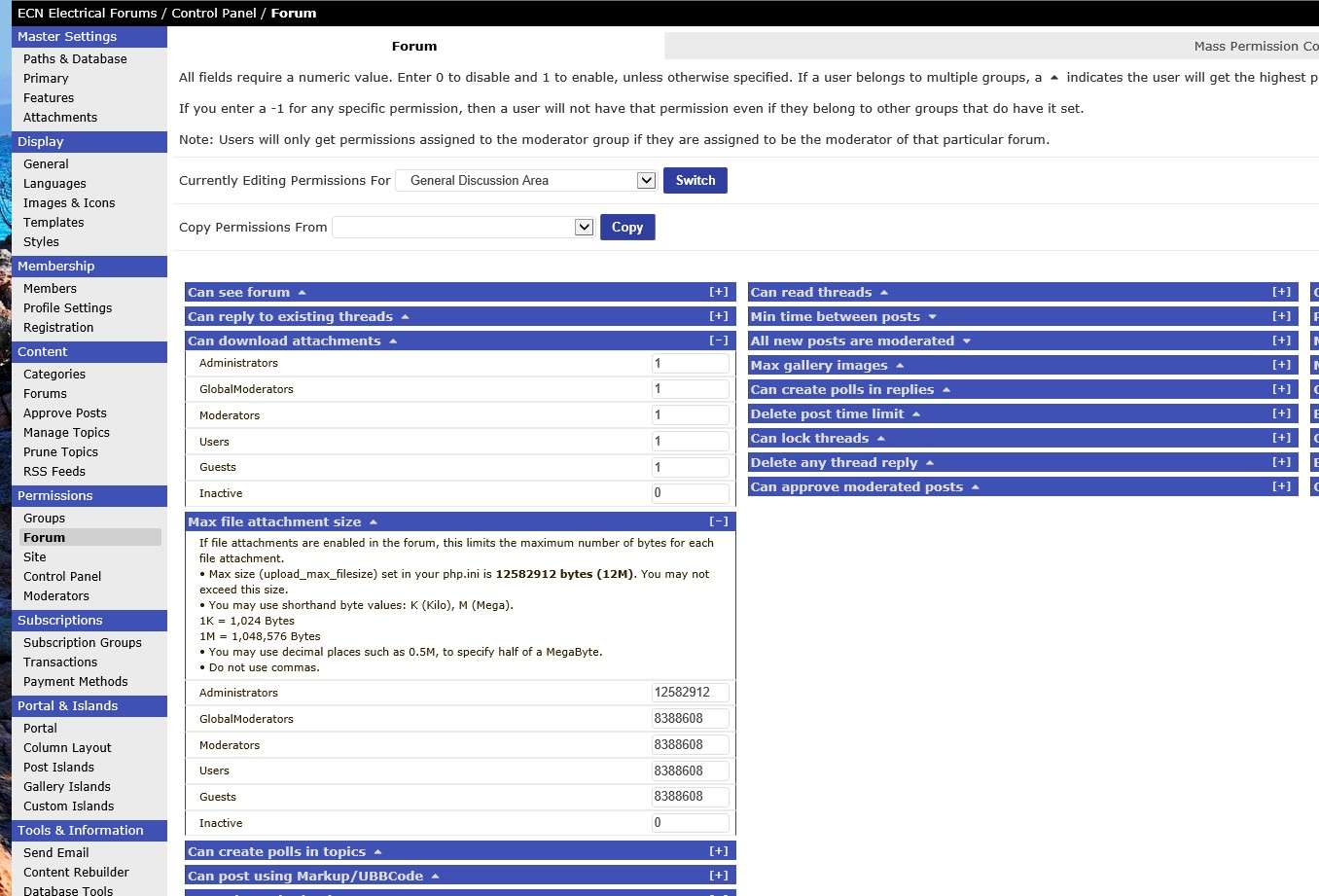This screenshot has width=1319, height=896.
Task: Expand Max gallery images panel
Action: (x=1281, y=365)
